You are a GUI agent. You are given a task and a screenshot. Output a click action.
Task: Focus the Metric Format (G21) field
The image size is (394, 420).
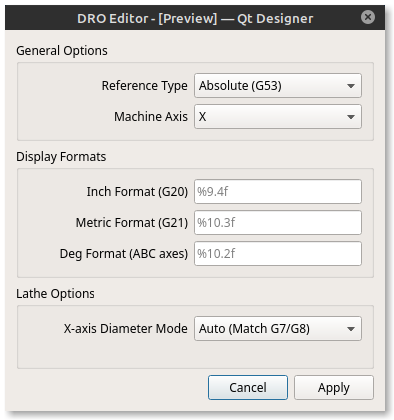(x=278, y=223)
